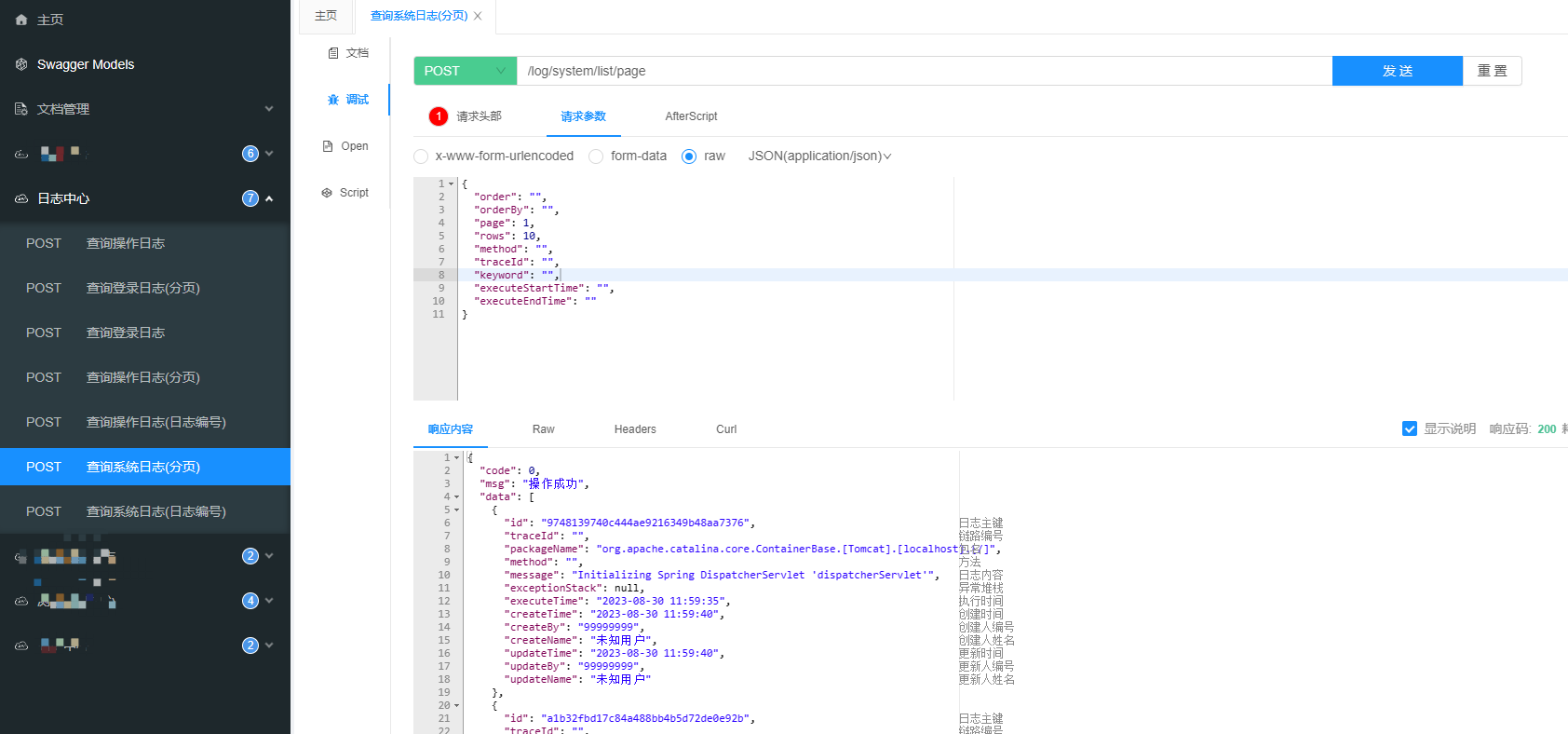
Task: Fold line 1 of request JSON editor
Action: coord(452,183)
